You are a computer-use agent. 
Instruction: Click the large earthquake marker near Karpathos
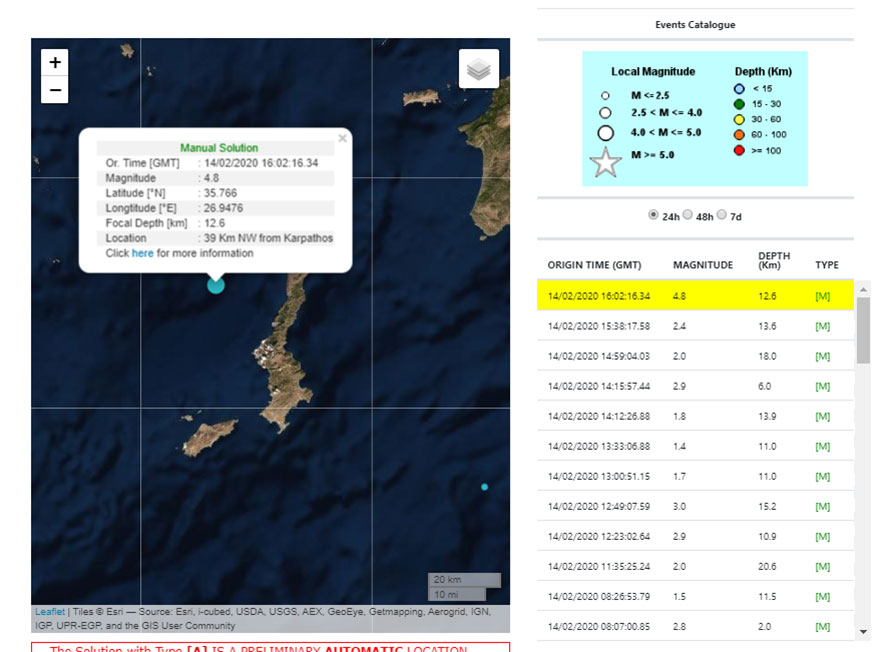point(216,285)
